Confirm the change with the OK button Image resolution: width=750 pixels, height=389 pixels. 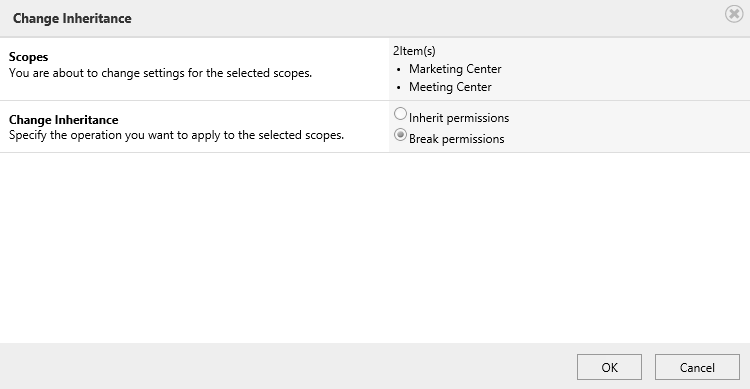click(x=609, y=367)
